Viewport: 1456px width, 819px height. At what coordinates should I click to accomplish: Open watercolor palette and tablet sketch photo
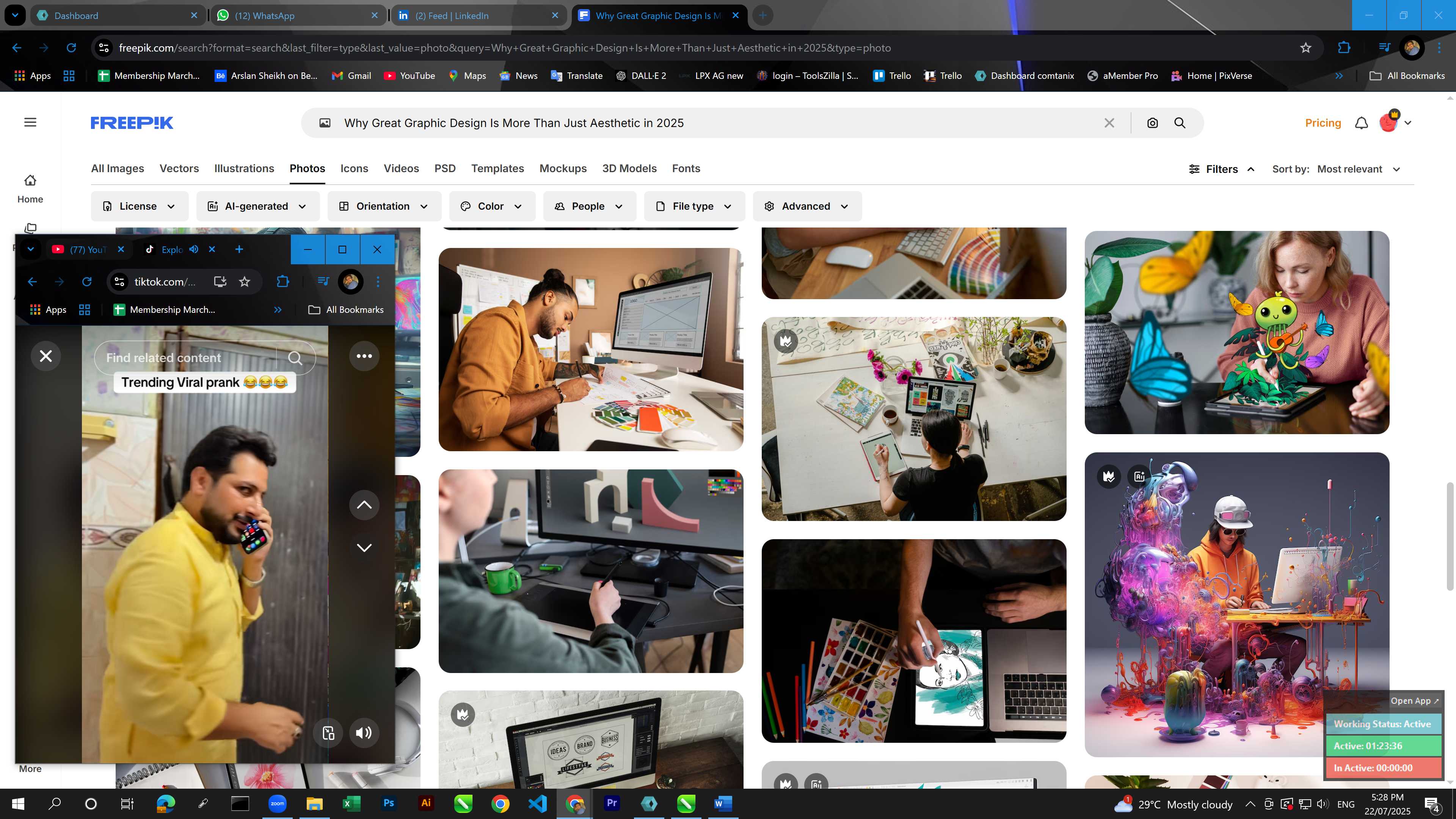tap(913, 640)
